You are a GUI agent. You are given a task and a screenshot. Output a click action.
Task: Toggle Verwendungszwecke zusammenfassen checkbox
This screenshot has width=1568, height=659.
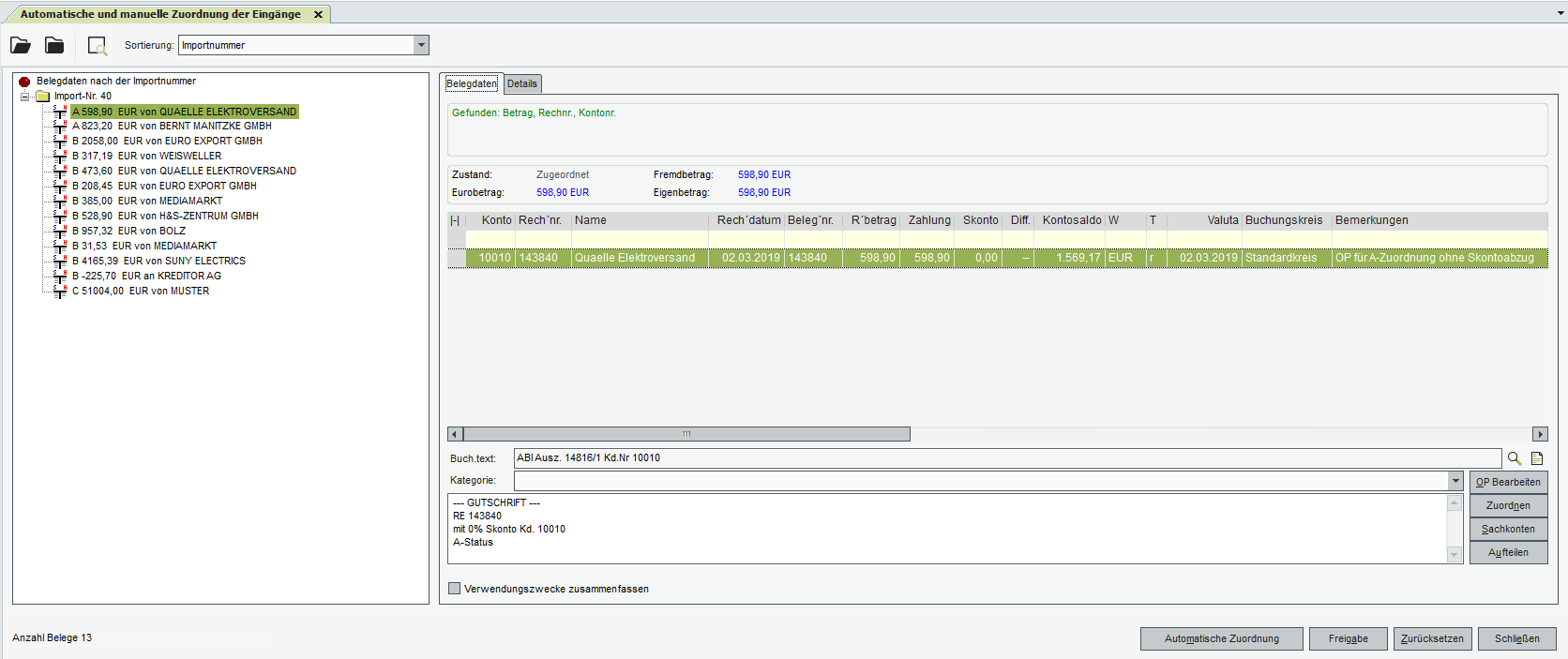(455, 589)
